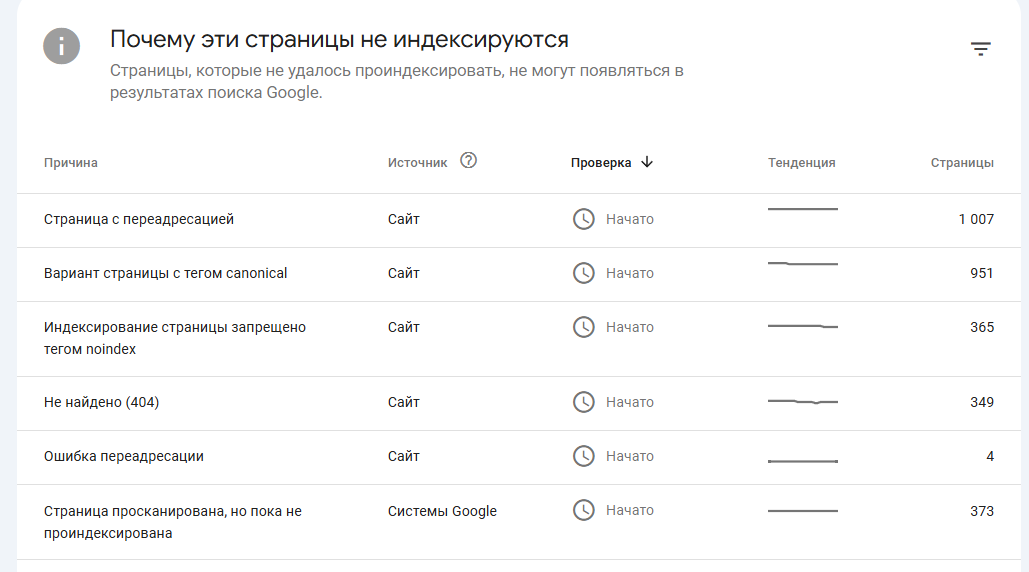1029x572 pixels.
Task: Click the Тенденция column header
Action: [x=801, y=163]
